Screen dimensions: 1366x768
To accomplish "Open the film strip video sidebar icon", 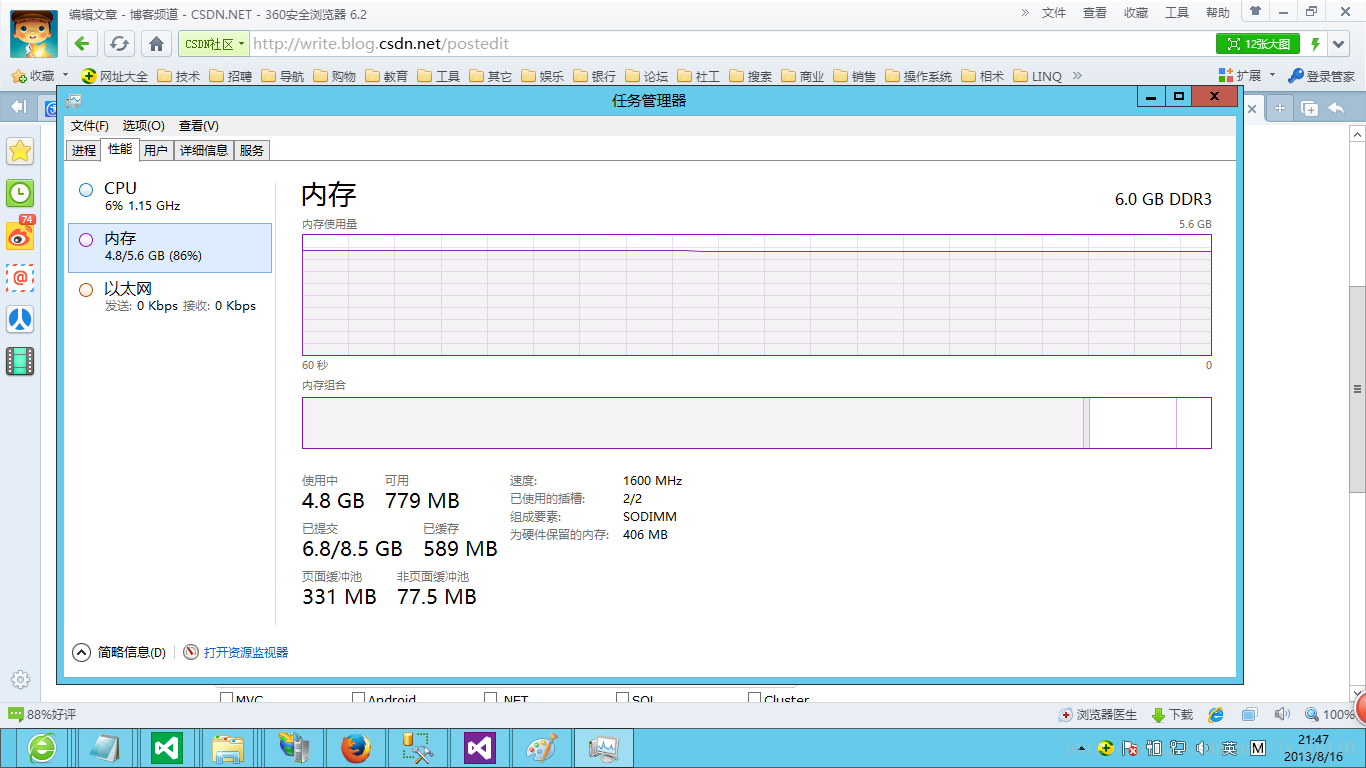I will coord(20,361).
